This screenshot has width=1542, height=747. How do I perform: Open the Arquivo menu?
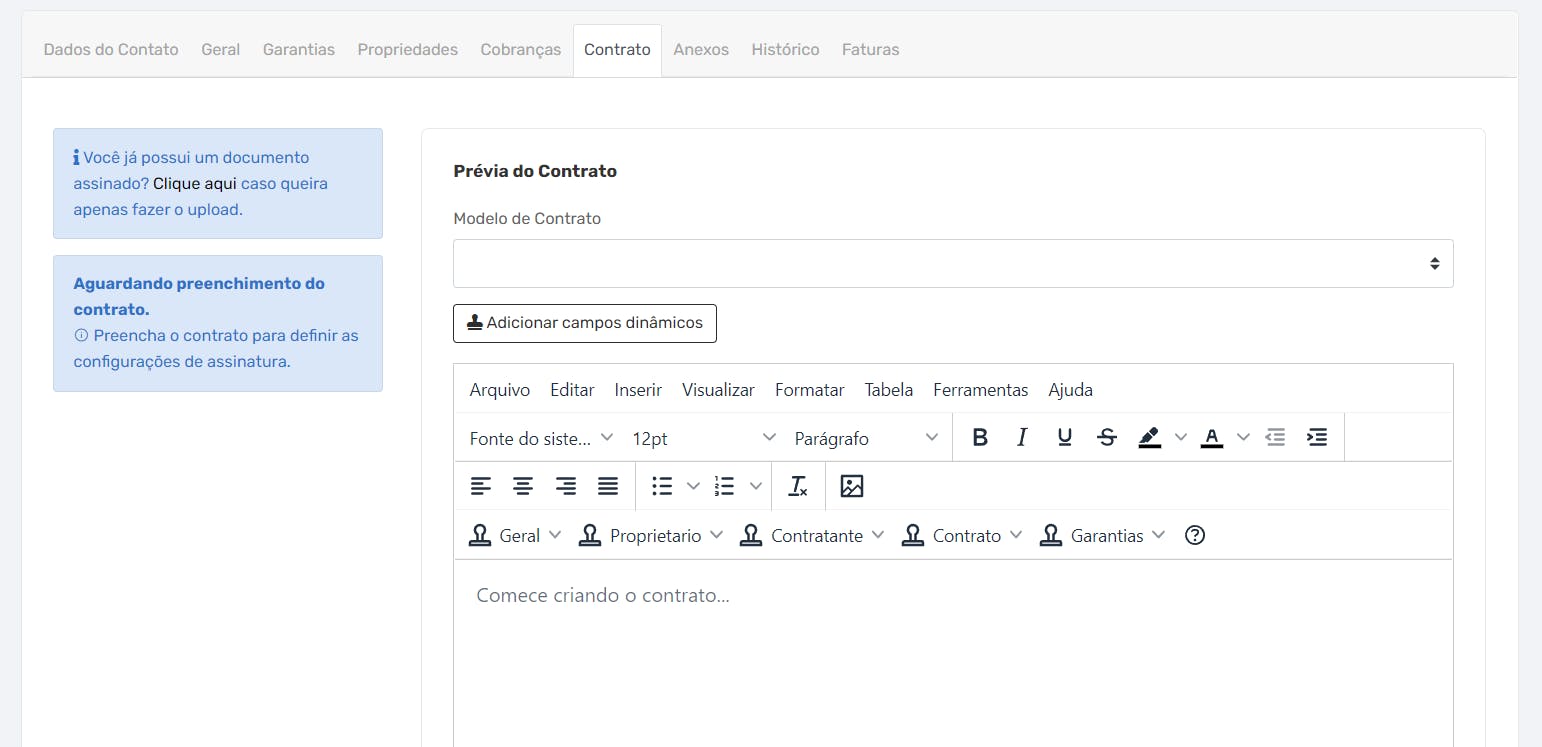click(x=500, y=390)
